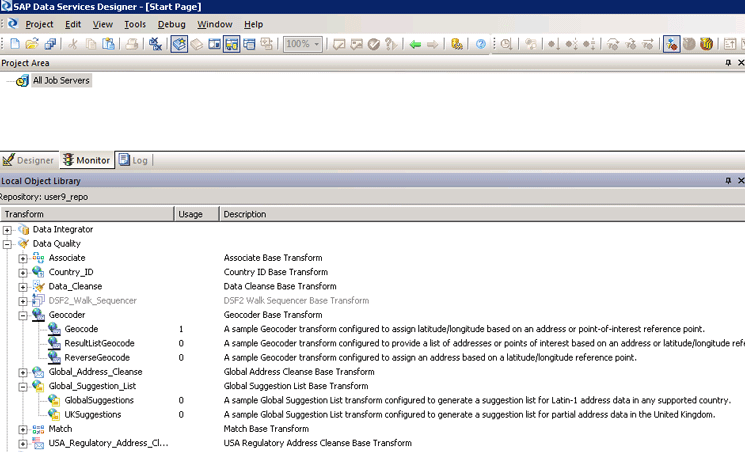Image resolution: width=745 pixels, height=452 pixels.
Task: Close the Local Object Library panel
Action: click(x=740, y=181)
